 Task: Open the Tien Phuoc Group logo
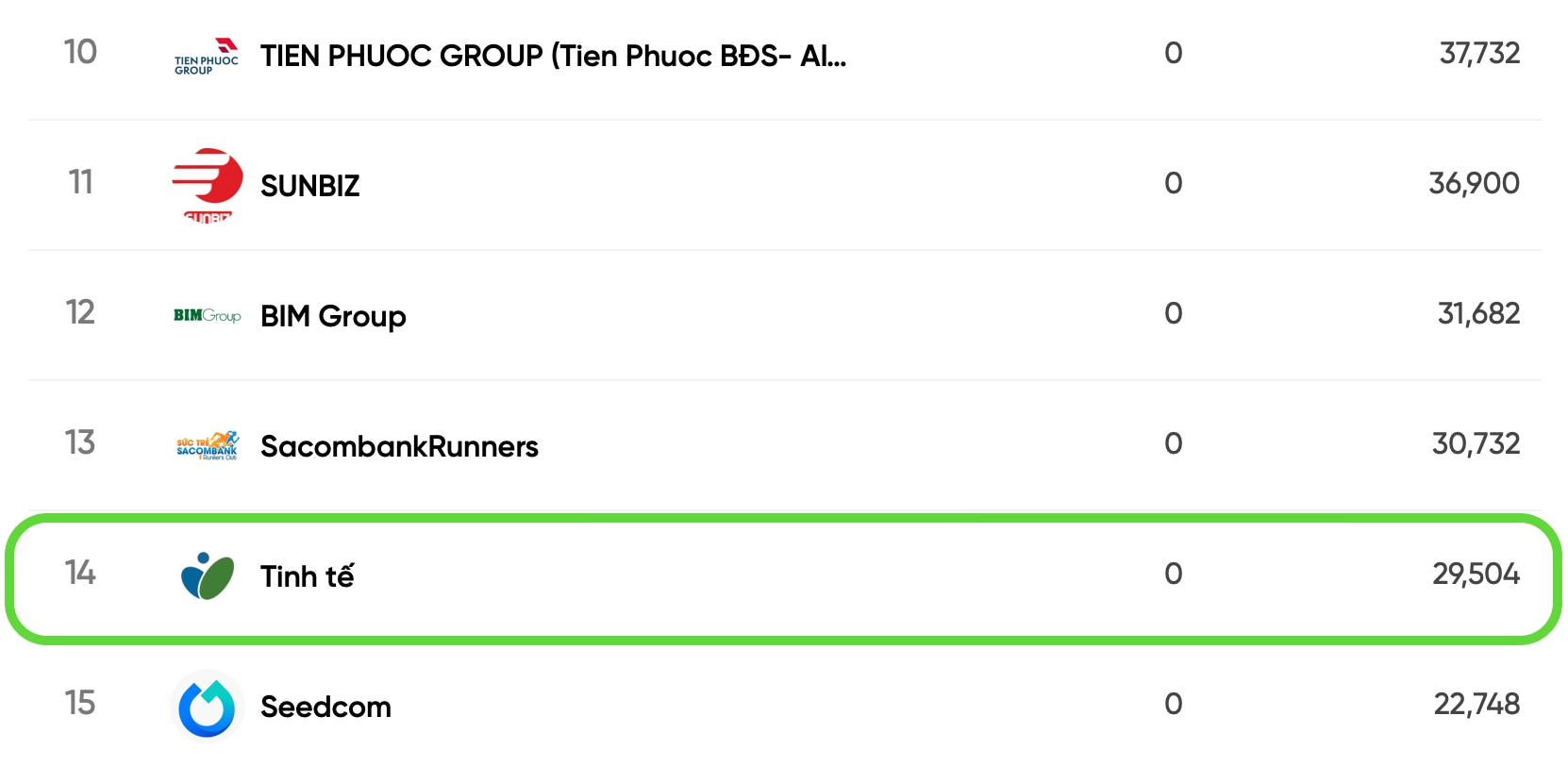click(207, 56)
